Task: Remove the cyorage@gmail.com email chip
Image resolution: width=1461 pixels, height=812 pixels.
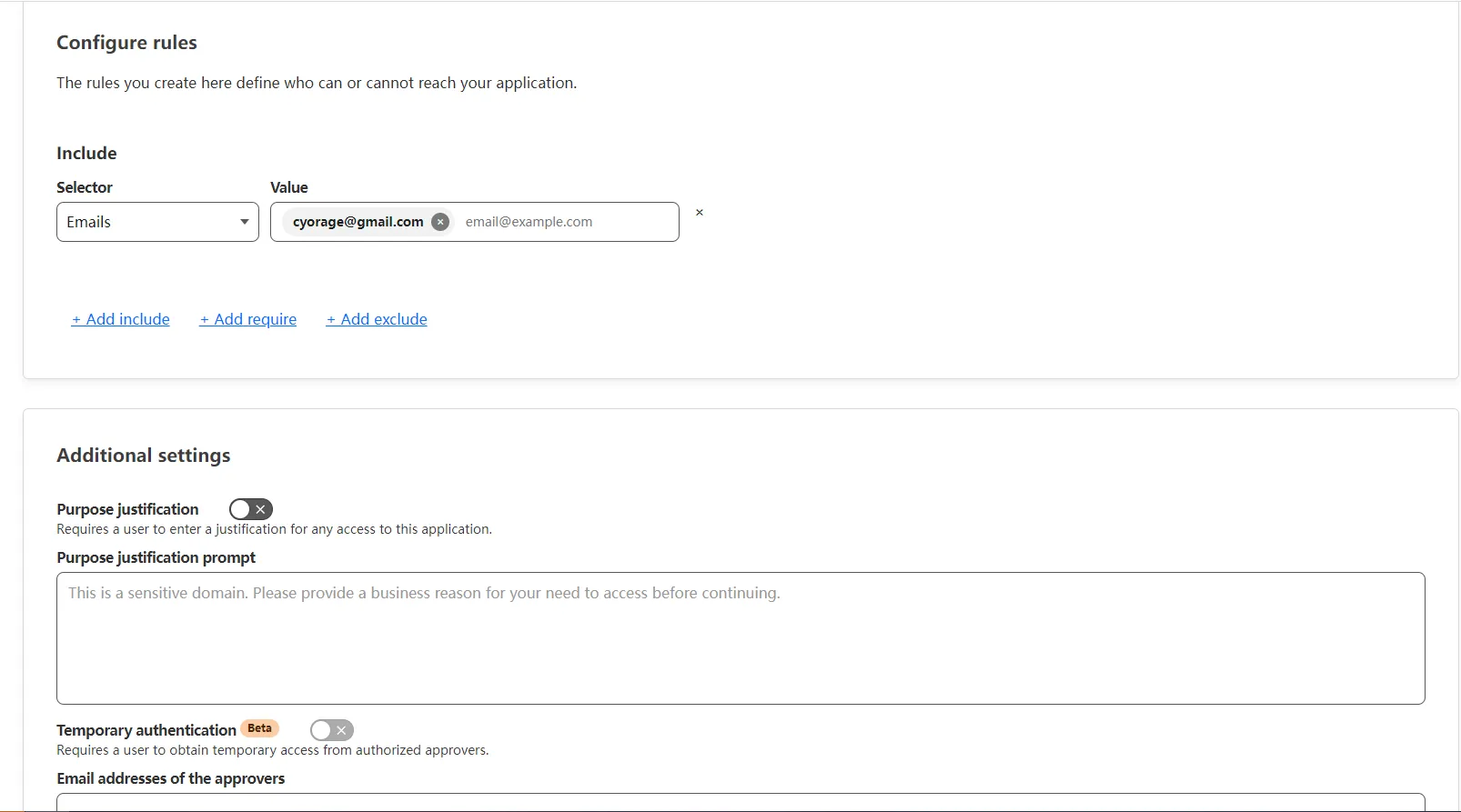Action: click(440, 222)
